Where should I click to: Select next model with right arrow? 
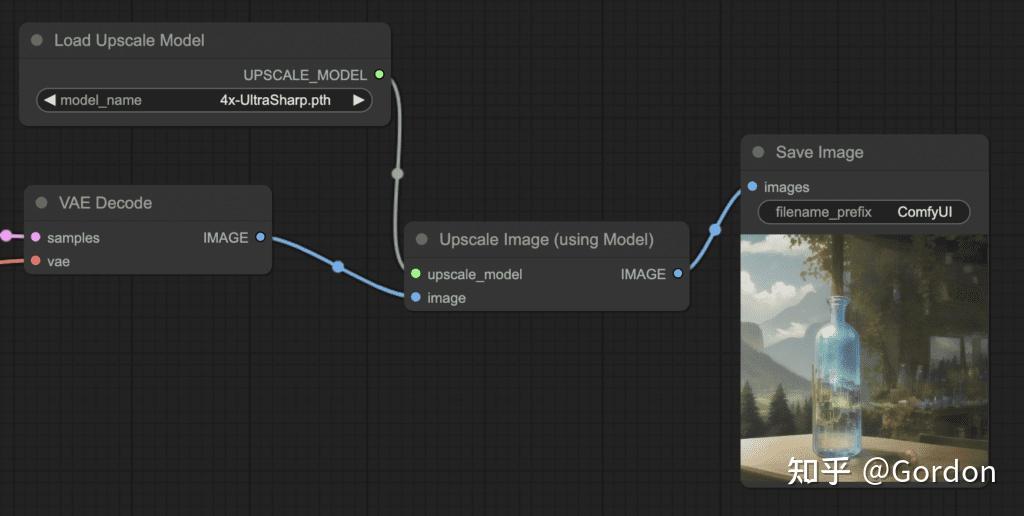pos(359,100)
